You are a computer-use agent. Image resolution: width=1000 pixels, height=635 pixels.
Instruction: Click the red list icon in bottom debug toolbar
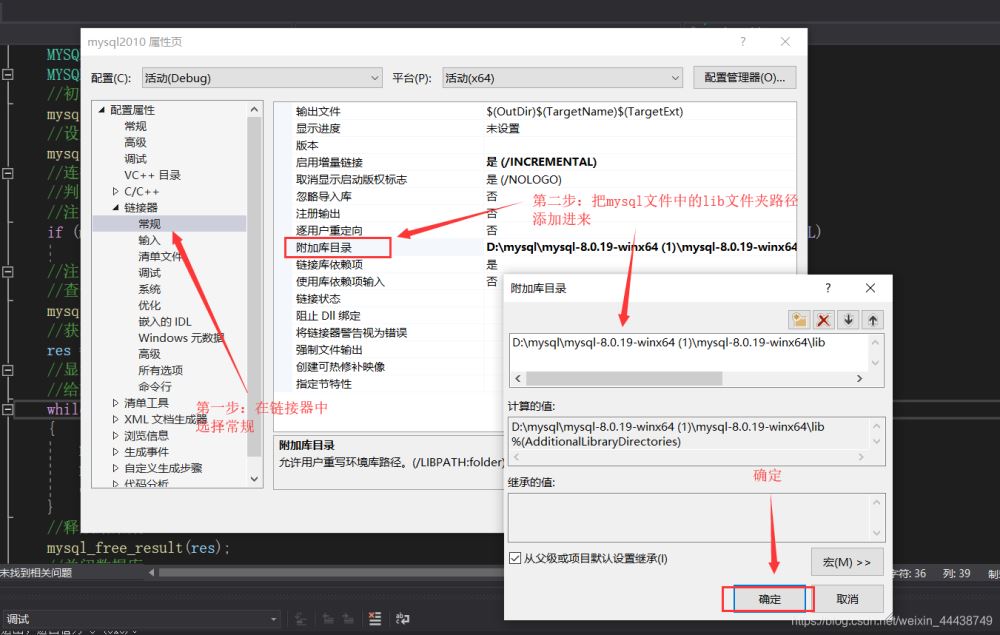coord(375,618)
